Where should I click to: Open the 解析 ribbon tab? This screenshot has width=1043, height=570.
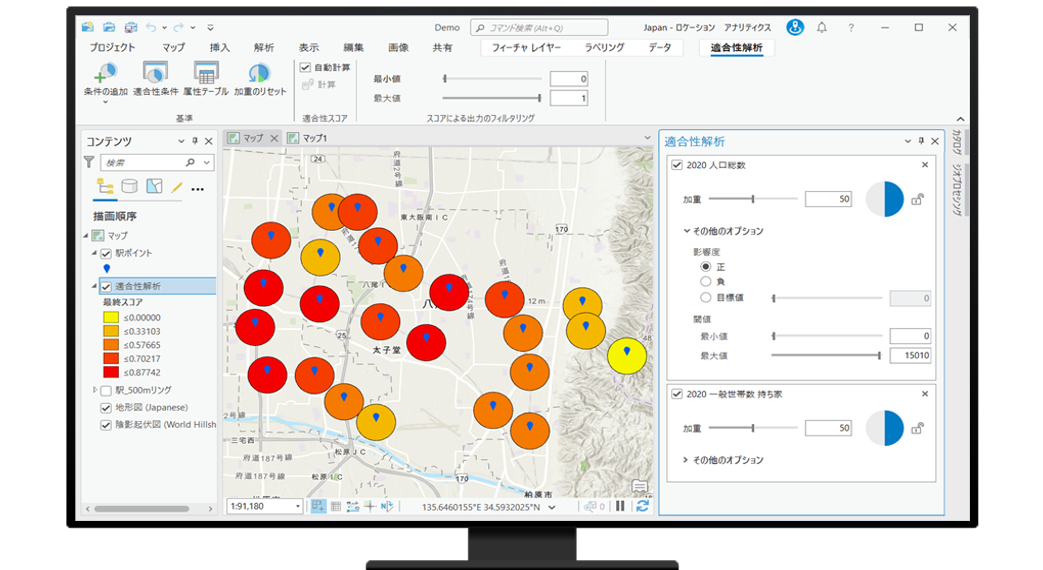264,47
